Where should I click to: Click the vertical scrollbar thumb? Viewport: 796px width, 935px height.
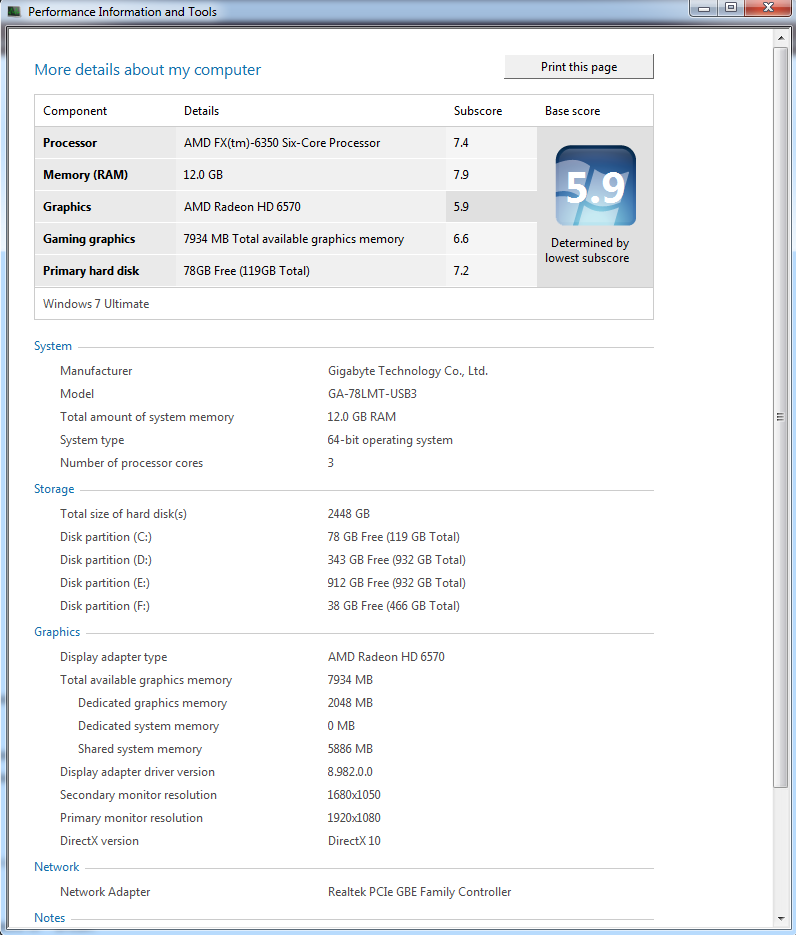point(781,417)
